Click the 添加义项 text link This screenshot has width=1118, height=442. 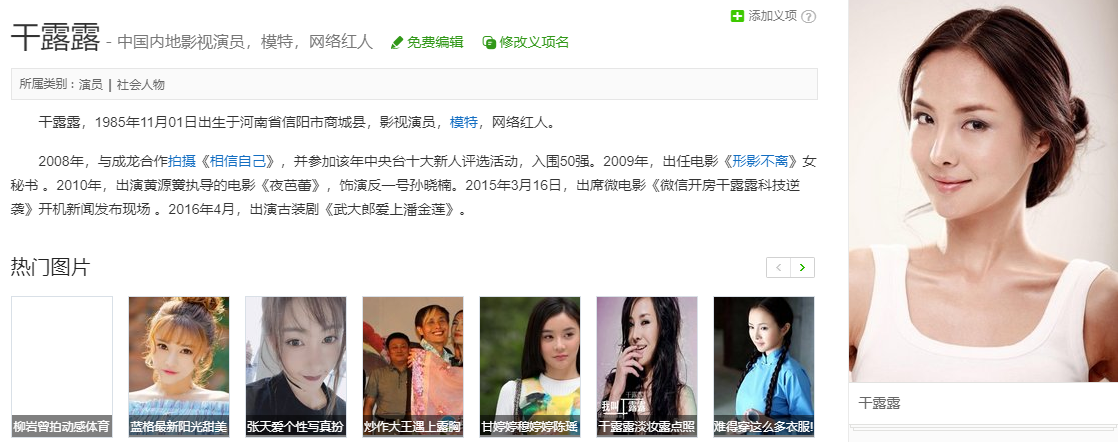772,16
